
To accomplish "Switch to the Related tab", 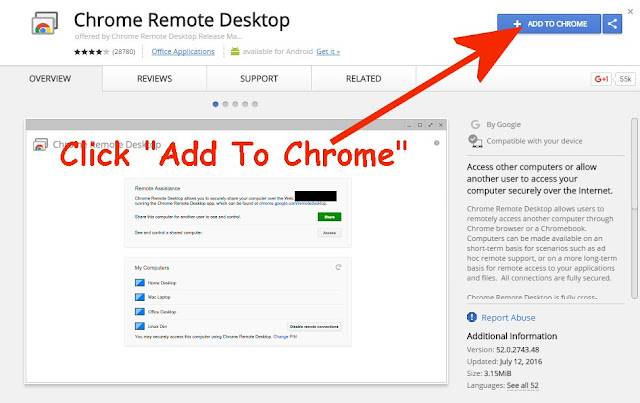I will coord(364,78).
